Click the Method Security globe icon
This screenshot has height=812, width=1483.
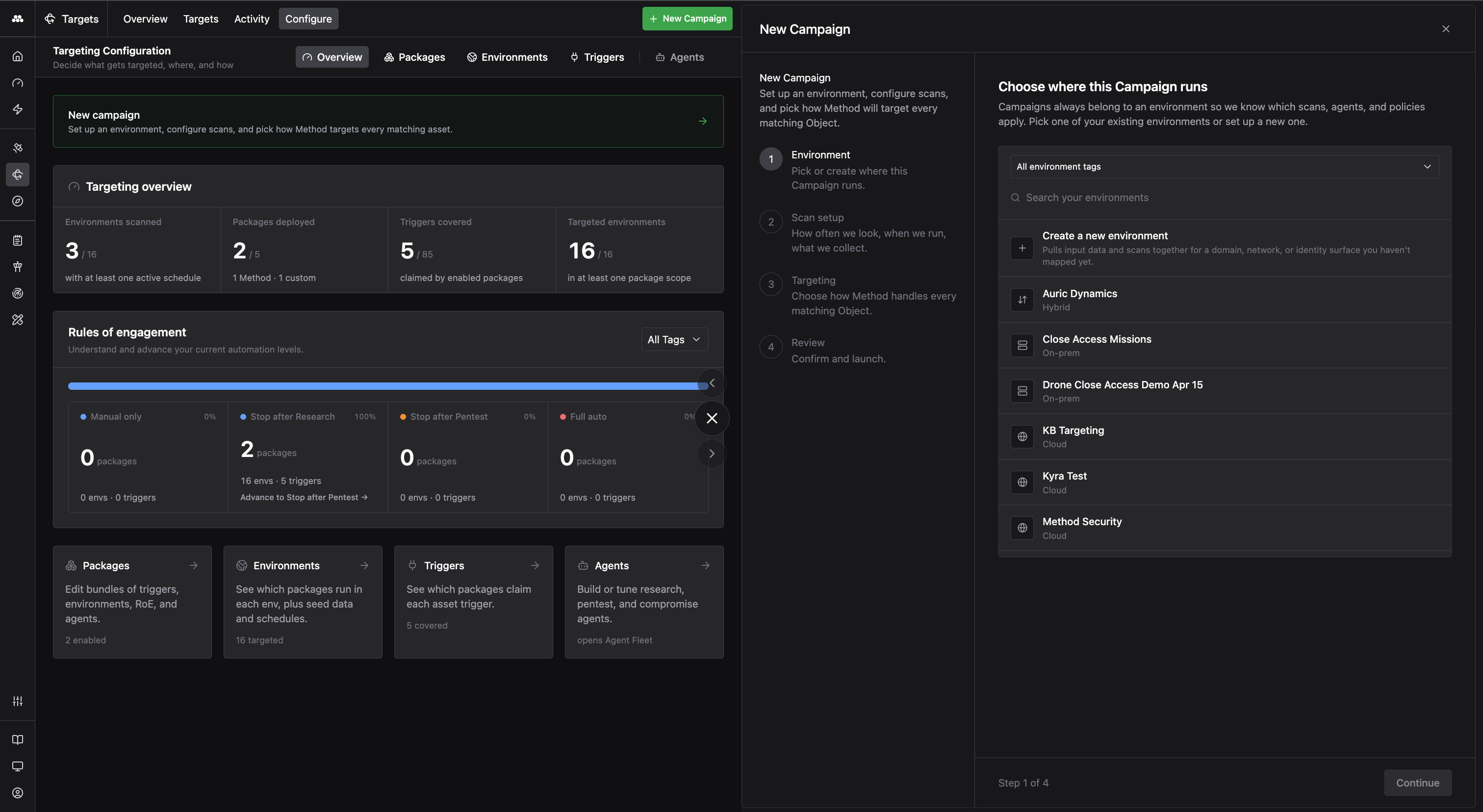point(1022,528)
